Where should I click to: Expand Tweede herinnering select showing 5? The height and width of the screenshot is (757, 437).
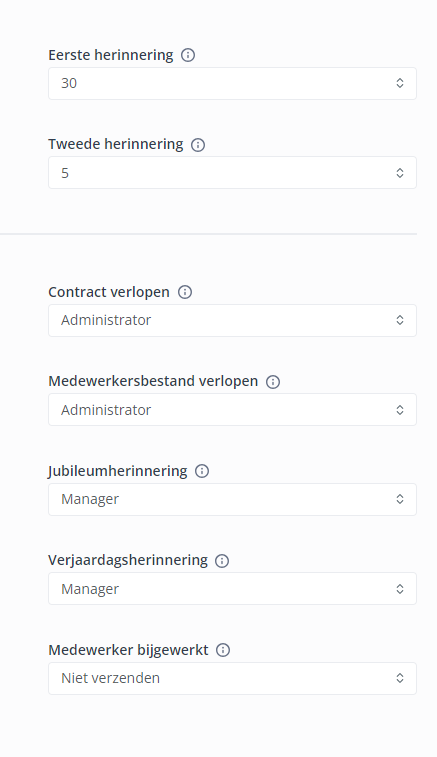tap(232, 173)
